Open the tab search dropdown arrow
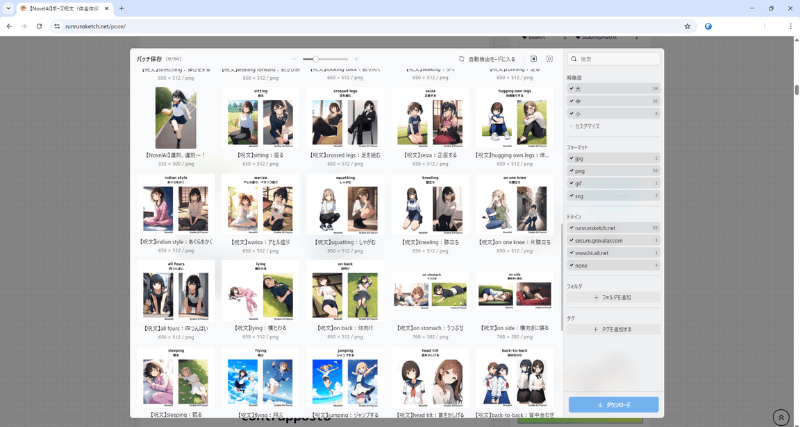The width and height of the screenshot is (800, 427). [x=8, y=8]
